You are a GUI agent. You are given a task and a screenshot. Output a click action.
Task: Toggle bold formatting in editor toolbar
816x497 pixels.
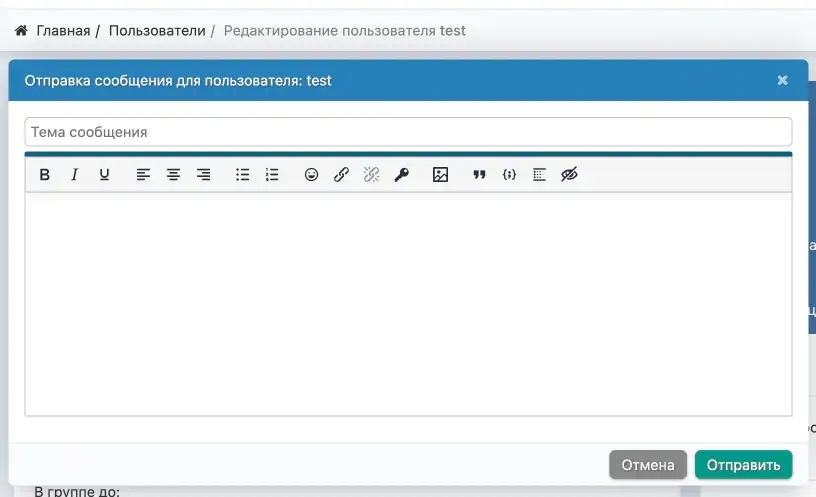pyautogui.click(x=45, y=174)
